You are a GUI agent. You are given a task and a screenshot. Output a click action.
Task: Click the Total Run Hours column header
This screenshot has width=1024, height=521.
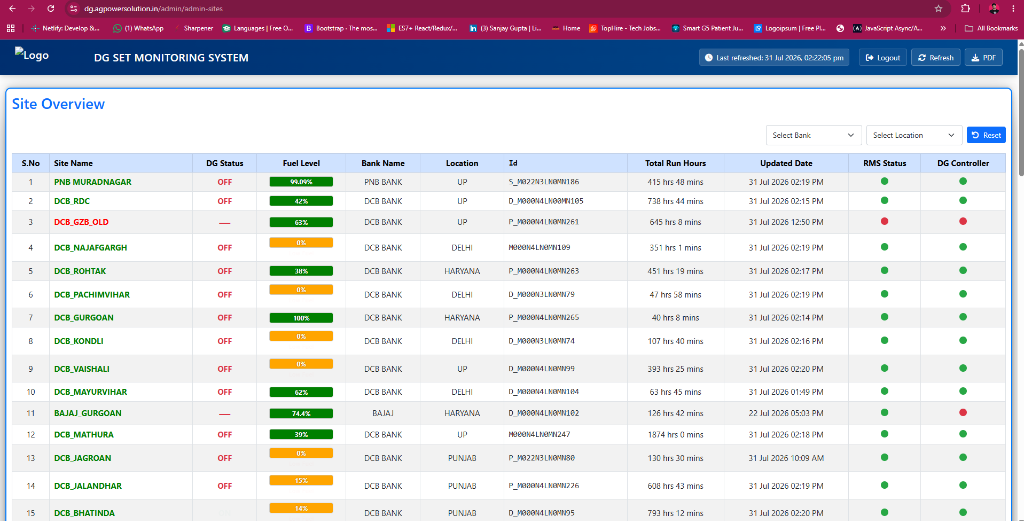pos(675,163)
